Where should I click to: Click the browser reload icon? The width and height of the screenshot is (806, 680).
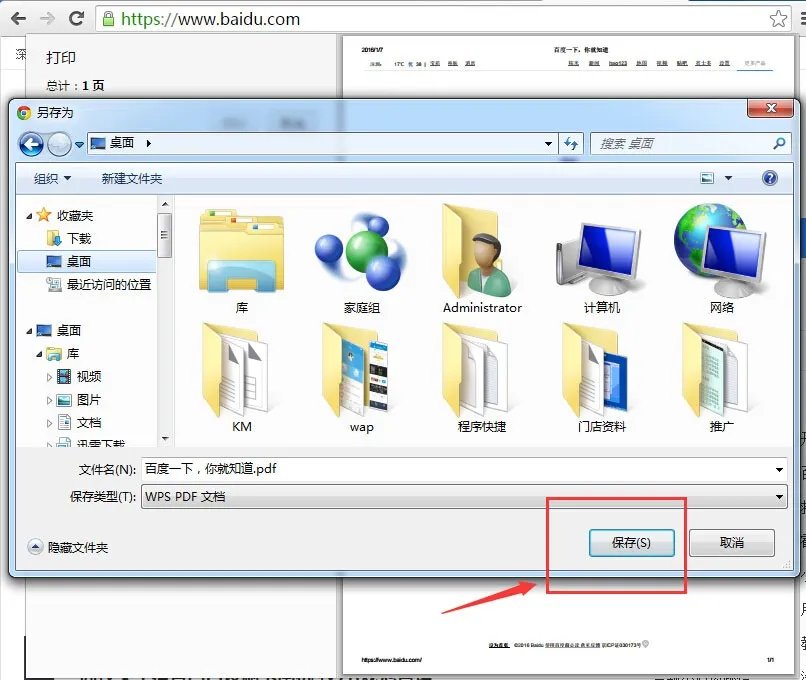coord(78,18)
